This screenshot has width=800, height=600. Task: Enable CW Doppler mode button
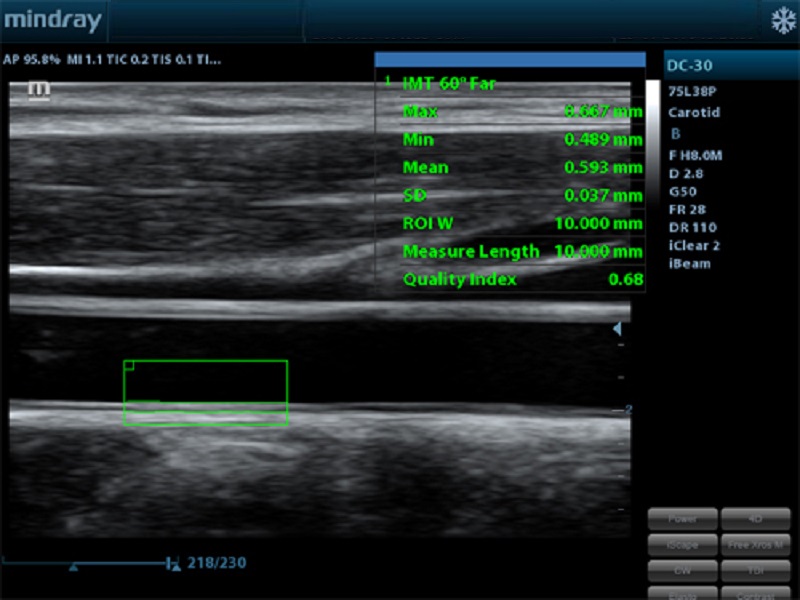(683, 570)
